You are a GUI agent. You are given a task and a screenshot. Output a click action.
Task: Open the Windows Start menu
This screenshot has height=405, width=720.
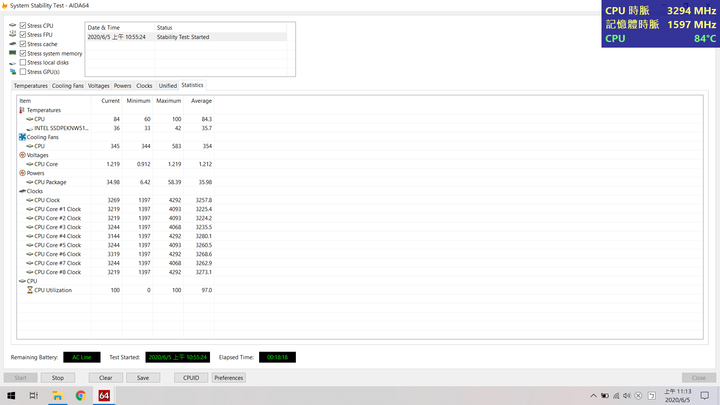click(x=11, y=395)
